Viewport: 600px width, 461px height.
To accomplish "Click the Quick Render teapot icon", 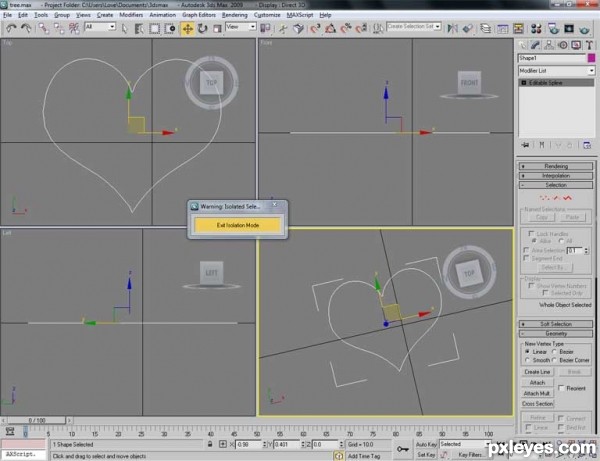I will pos(585,28).
